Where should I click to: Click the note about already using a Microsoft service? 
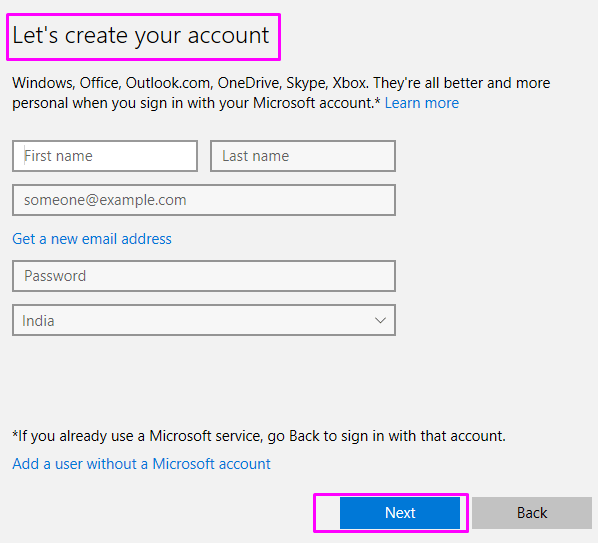click(x=259, y=436)
